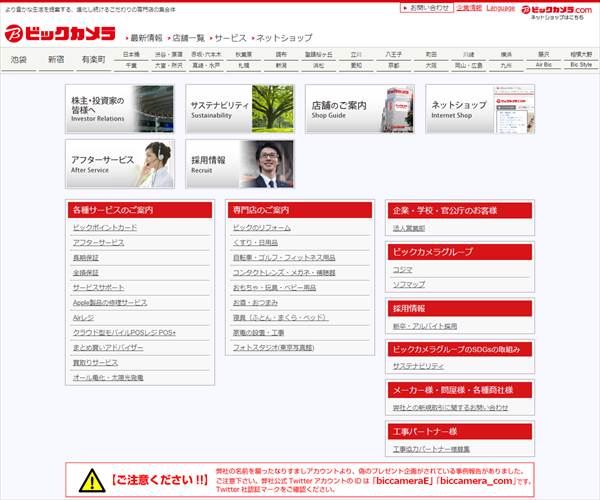Open the ビックカメラ.com net shop logo link
The image size is (600, 500).
point(557,10)
